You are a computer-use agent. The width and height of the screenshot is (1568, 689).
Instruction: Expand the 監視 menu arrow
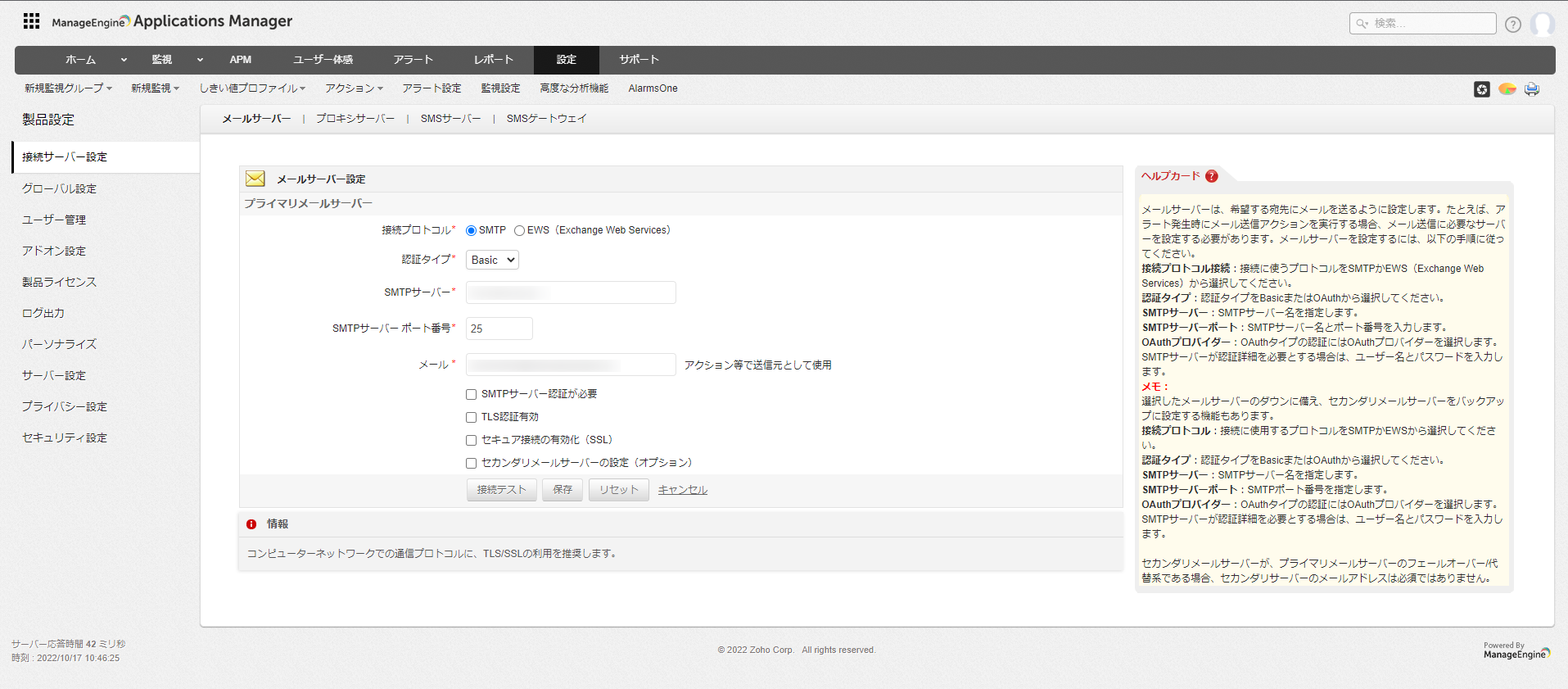coord(200,60)
